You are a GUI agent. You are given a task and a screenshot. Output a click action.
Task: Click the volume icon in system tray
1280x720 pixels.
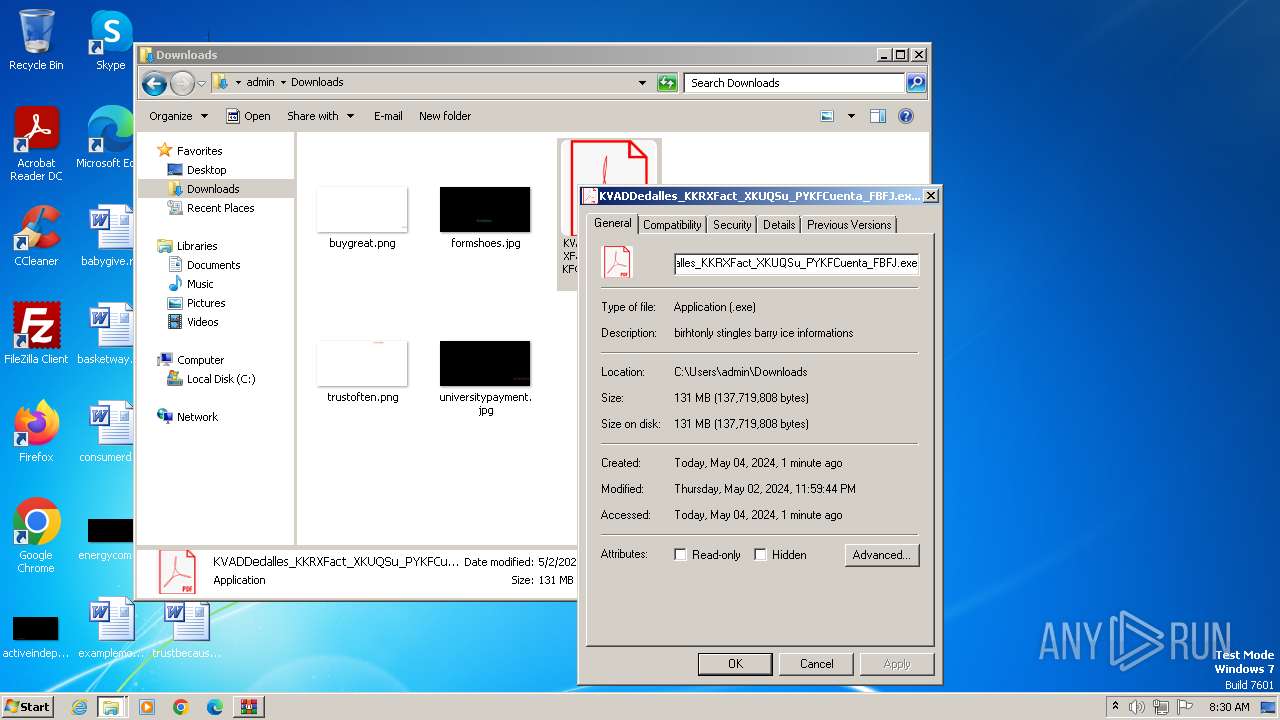click(x=1137, y=707)
